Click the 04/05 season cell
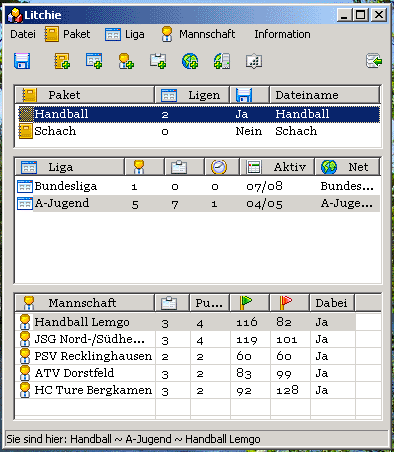394x452 pixels. (264, 204)
